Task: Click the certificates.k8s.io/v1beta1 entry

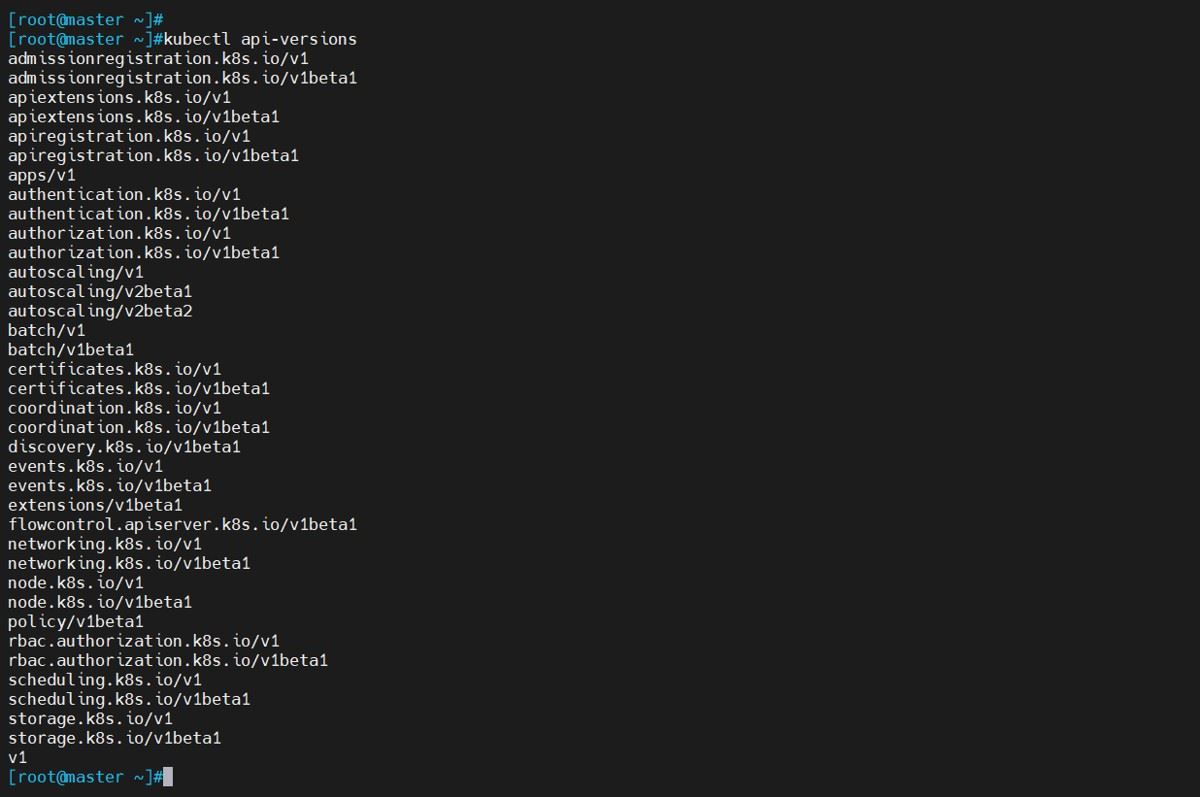Action: tap(138, 388)
